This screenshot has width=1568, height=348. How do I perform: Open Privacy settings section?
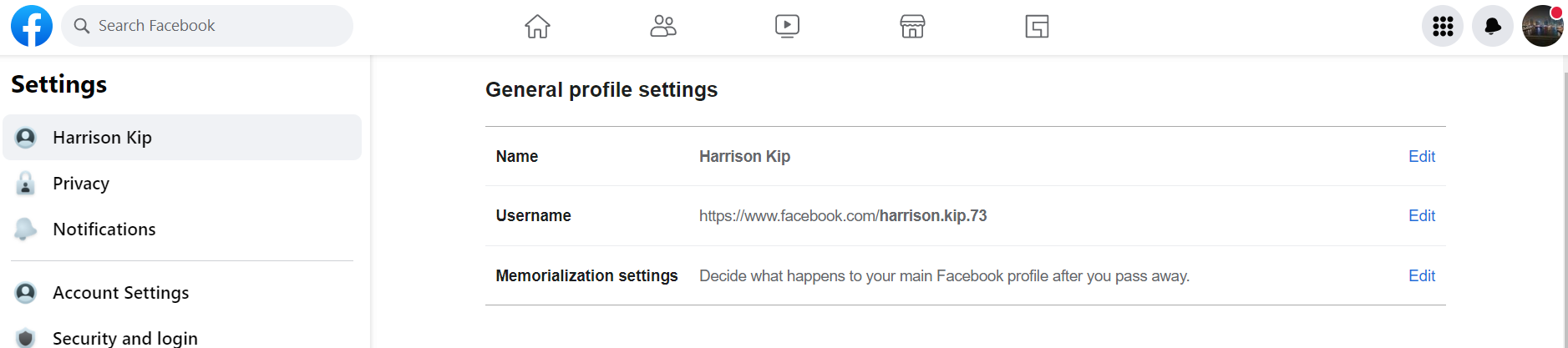pos(81,184)
